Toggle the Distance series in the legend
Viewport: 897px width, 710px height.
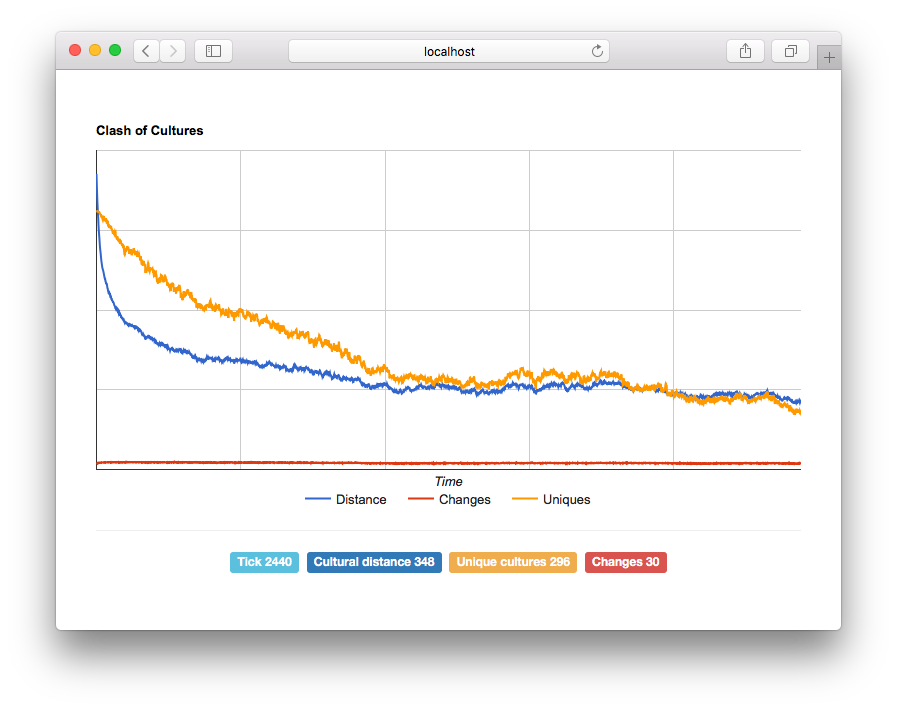pos(363,499)
